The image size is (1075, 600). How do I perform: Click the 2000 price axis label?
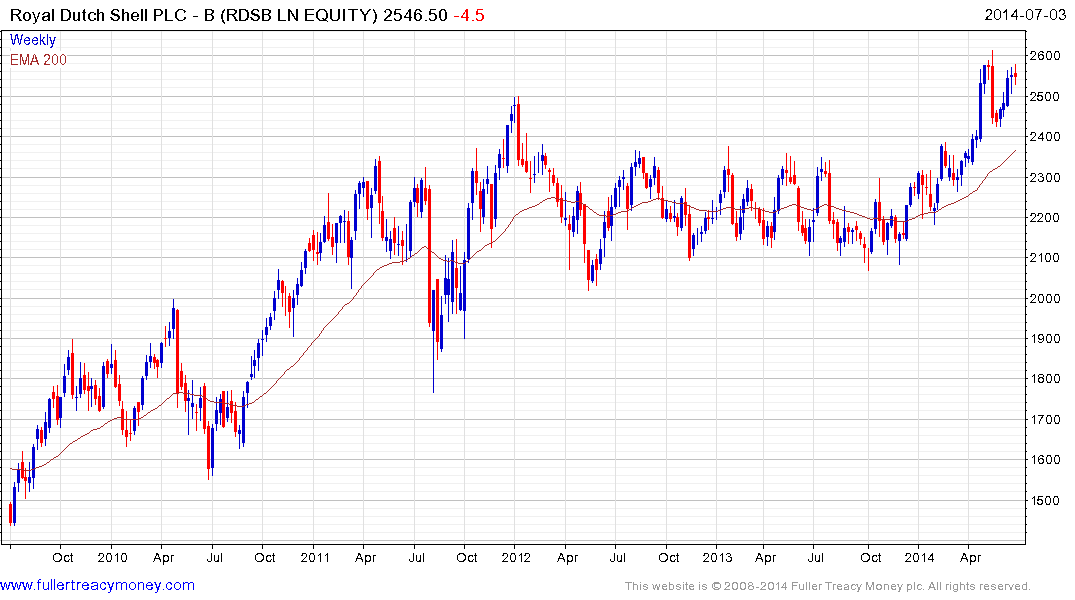1045,298
